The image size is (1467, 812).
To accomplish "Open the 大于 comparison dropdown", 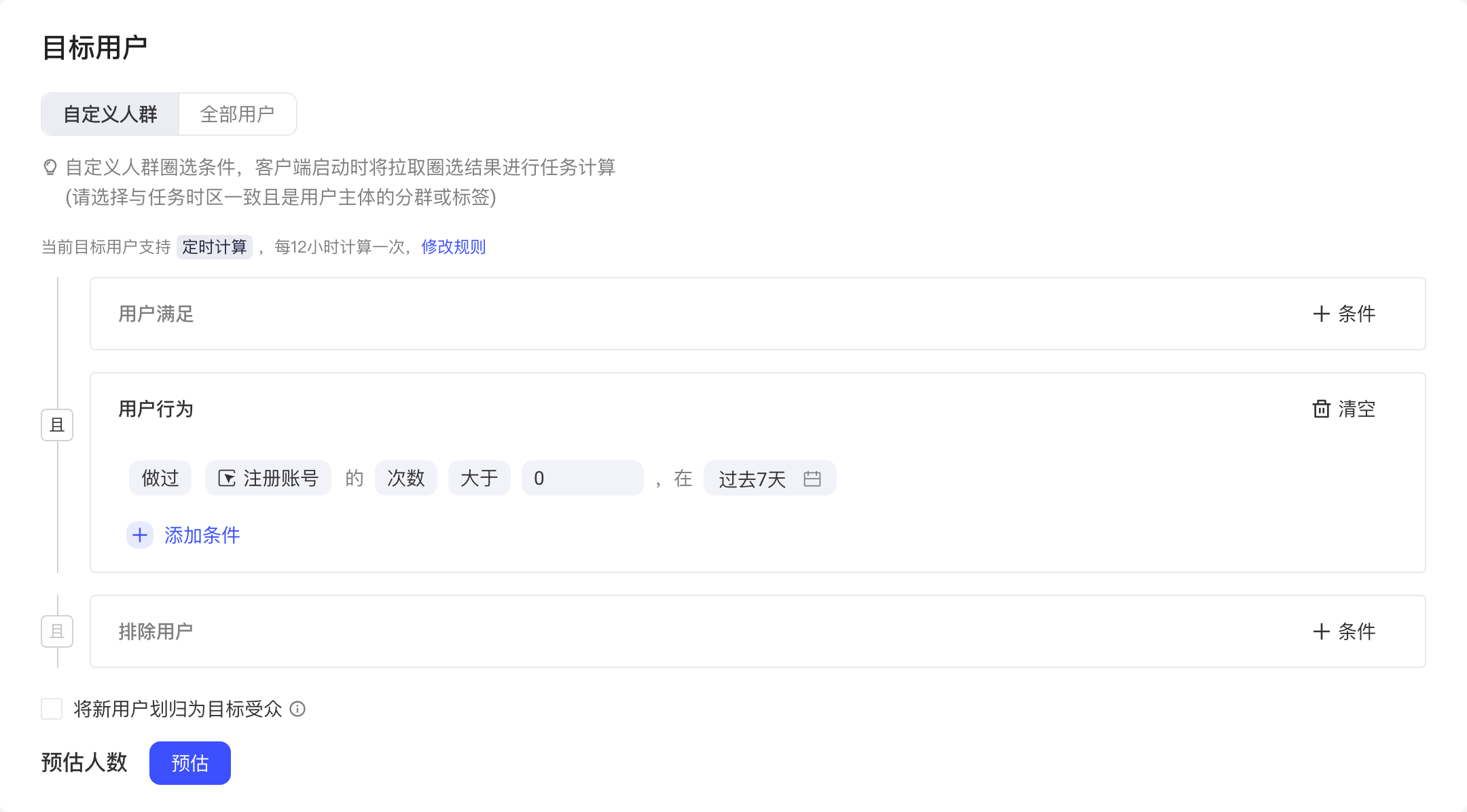I will pos(479,478).
